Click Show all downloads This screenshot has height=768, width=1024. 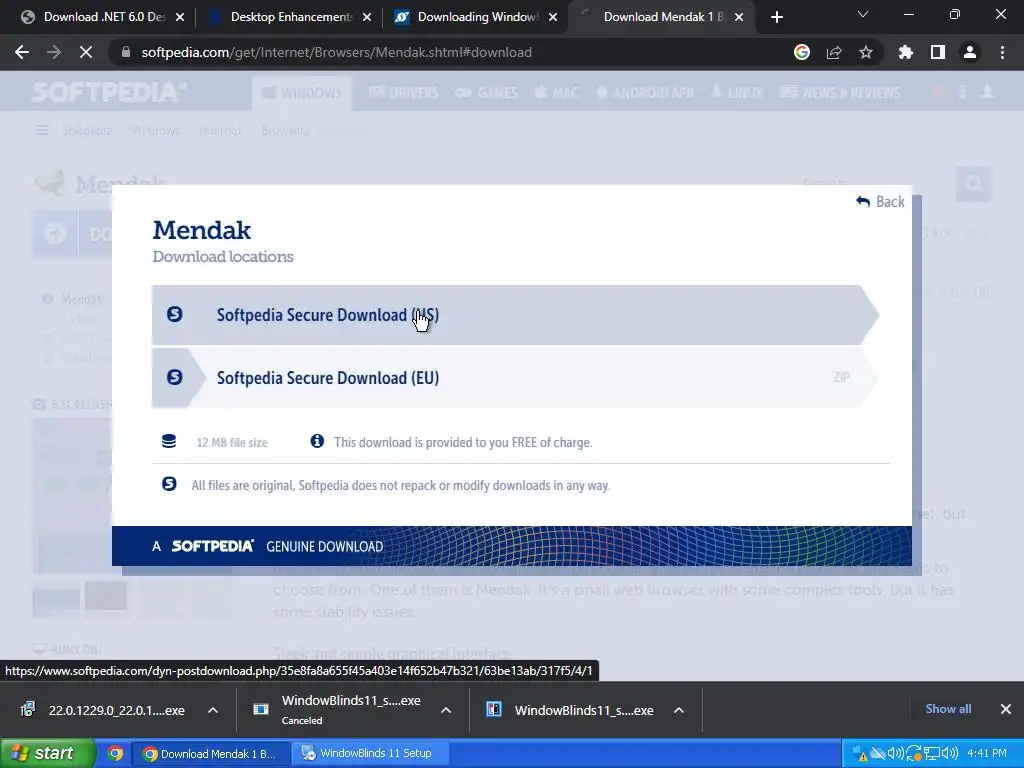[x=948, y=709]
